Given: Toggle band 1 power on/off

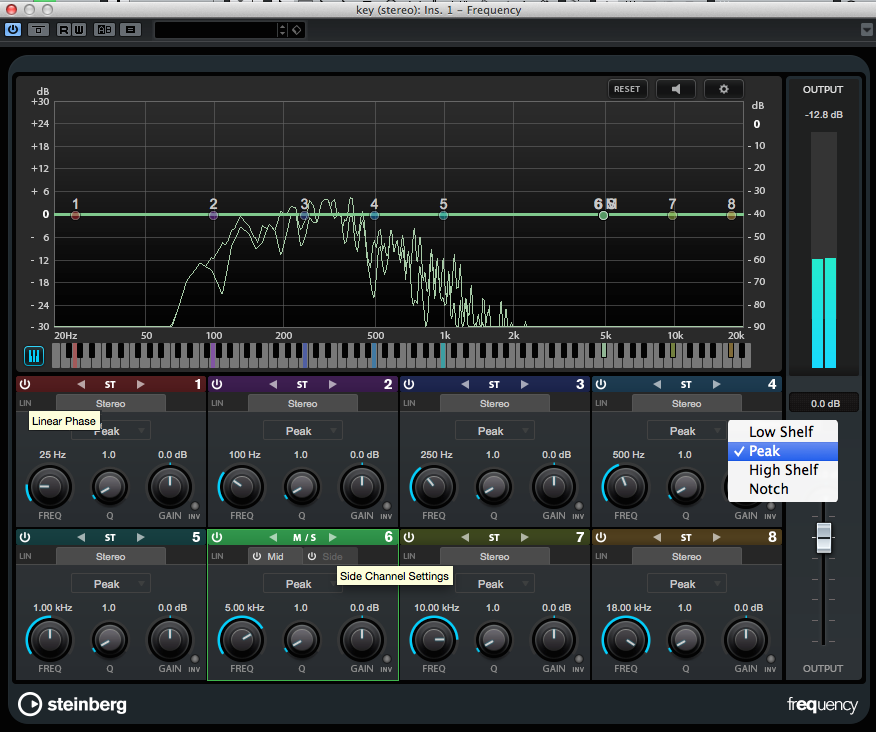Looking at the screenshot, I should pyautogui.click(x=25, y=384).
